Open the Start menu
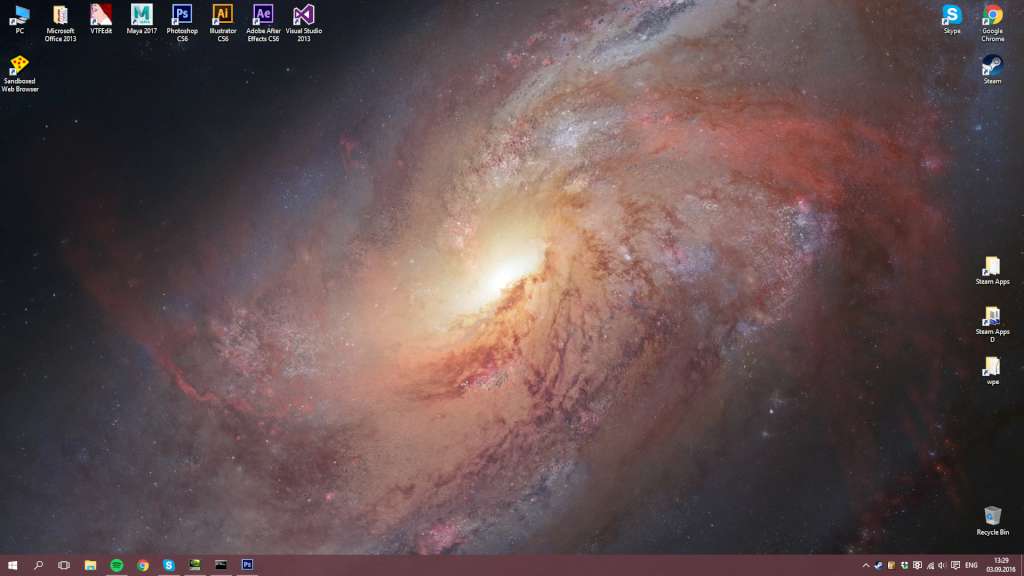The height and width of the screenshot is (576, 1024). [x=12, y=566]
